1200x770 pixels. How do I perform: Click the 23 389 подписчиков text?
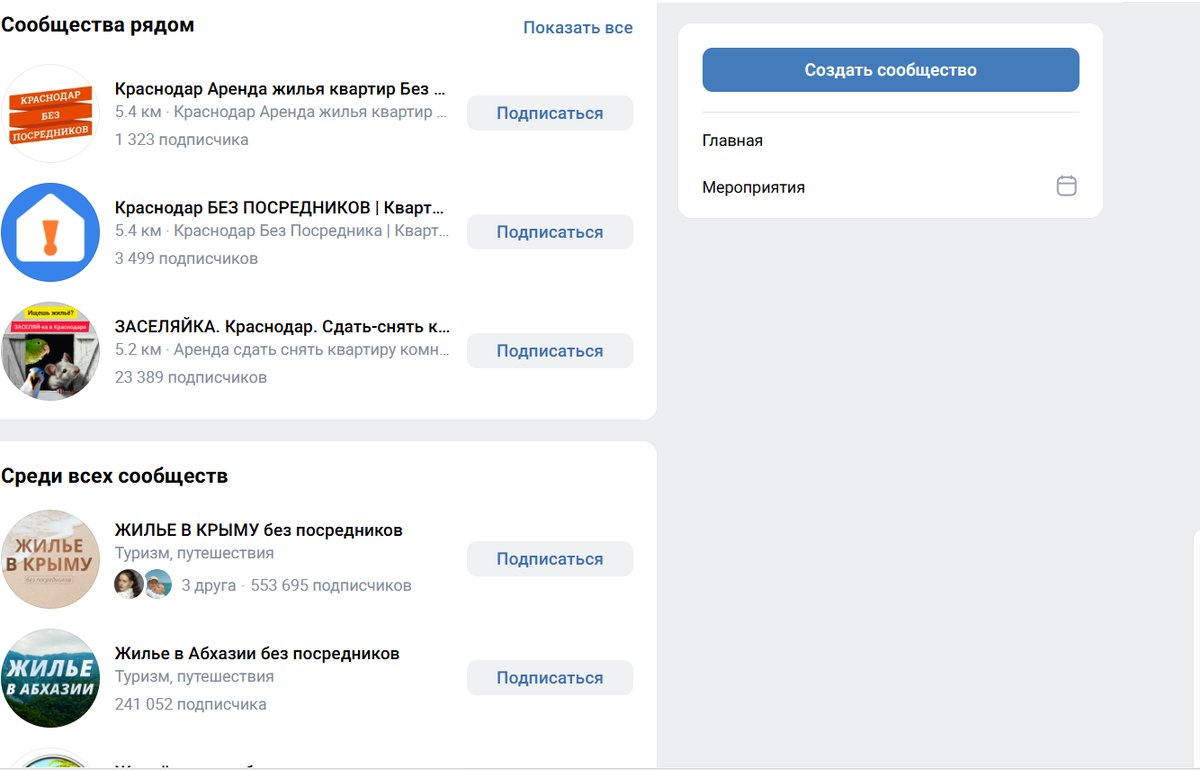click(x=191, y=378)
